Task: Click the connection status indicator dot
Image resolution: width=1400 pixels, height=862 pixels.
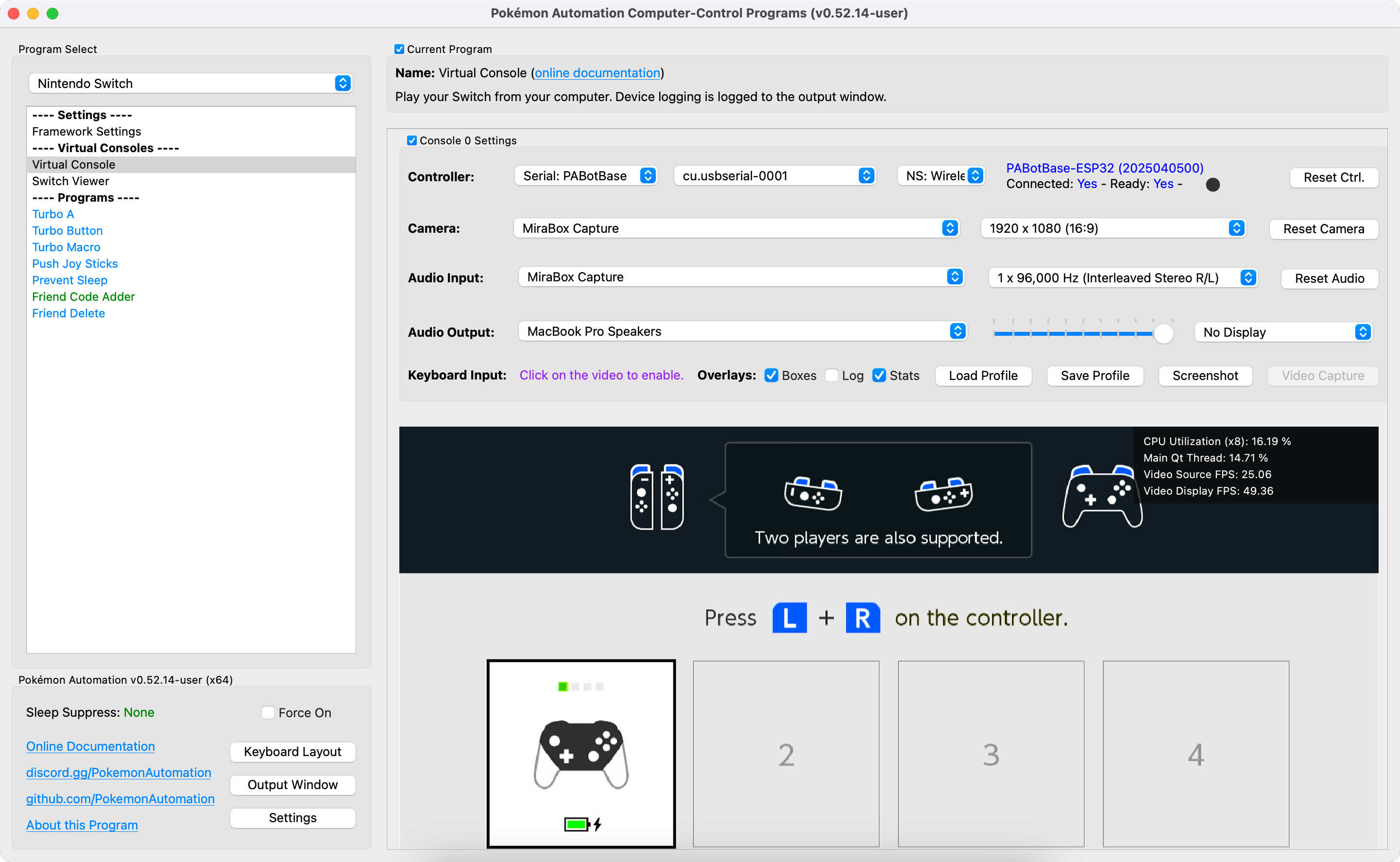Action: (x=1212, y=185)
